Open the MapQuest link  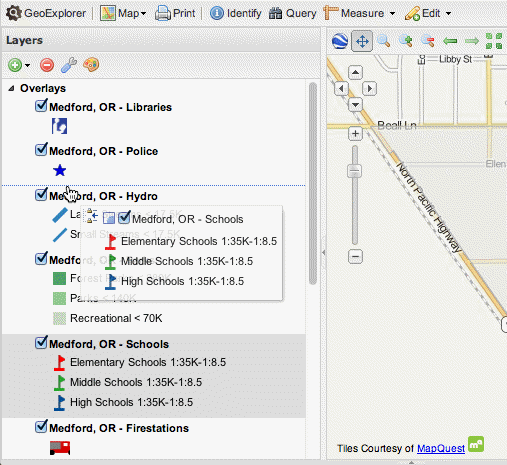click(441, 449)
